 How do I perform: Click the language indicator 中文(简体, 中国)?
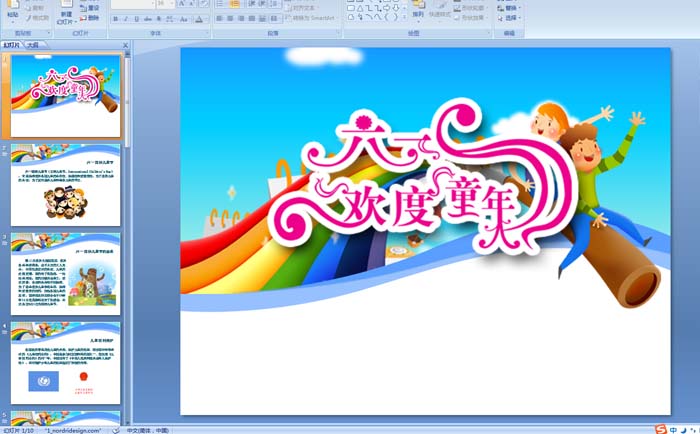coord(147,430)
